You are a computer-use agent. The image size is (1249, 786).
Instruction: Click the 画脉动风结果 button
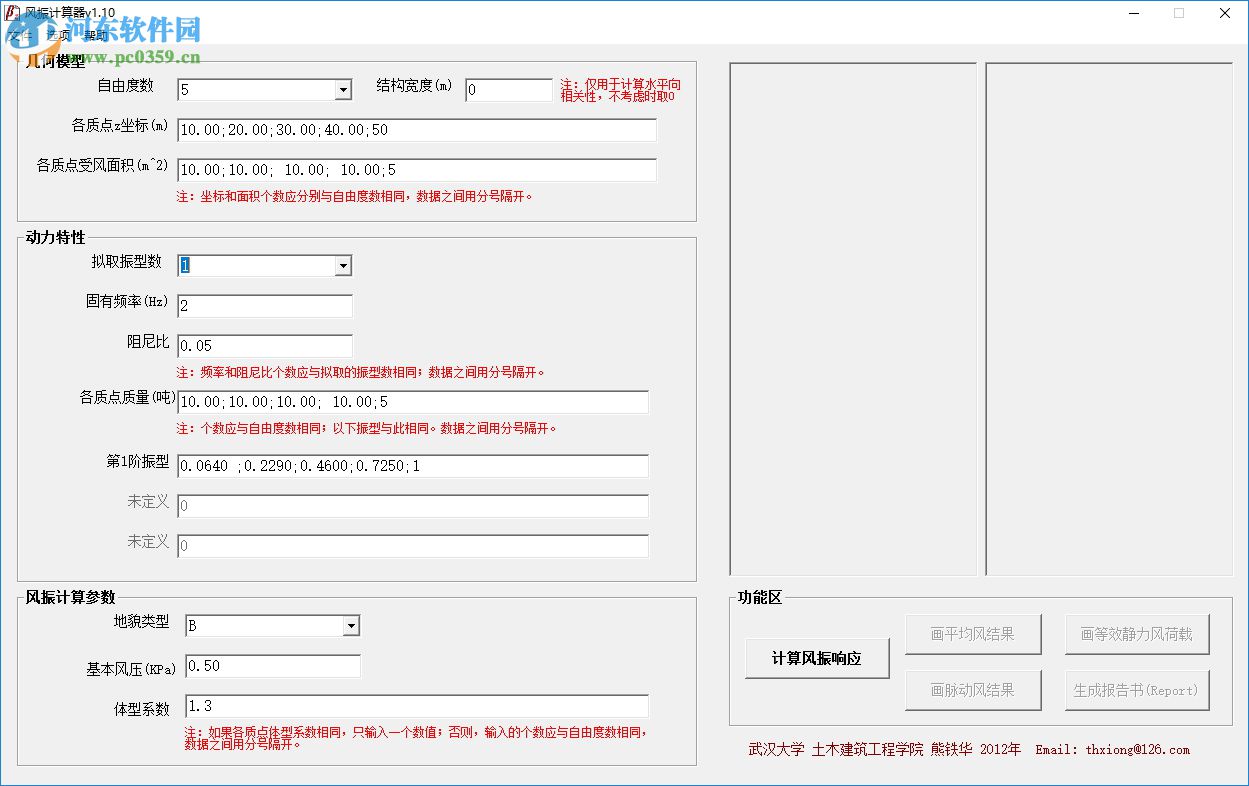pyautogui.click(x=973, y=690)
